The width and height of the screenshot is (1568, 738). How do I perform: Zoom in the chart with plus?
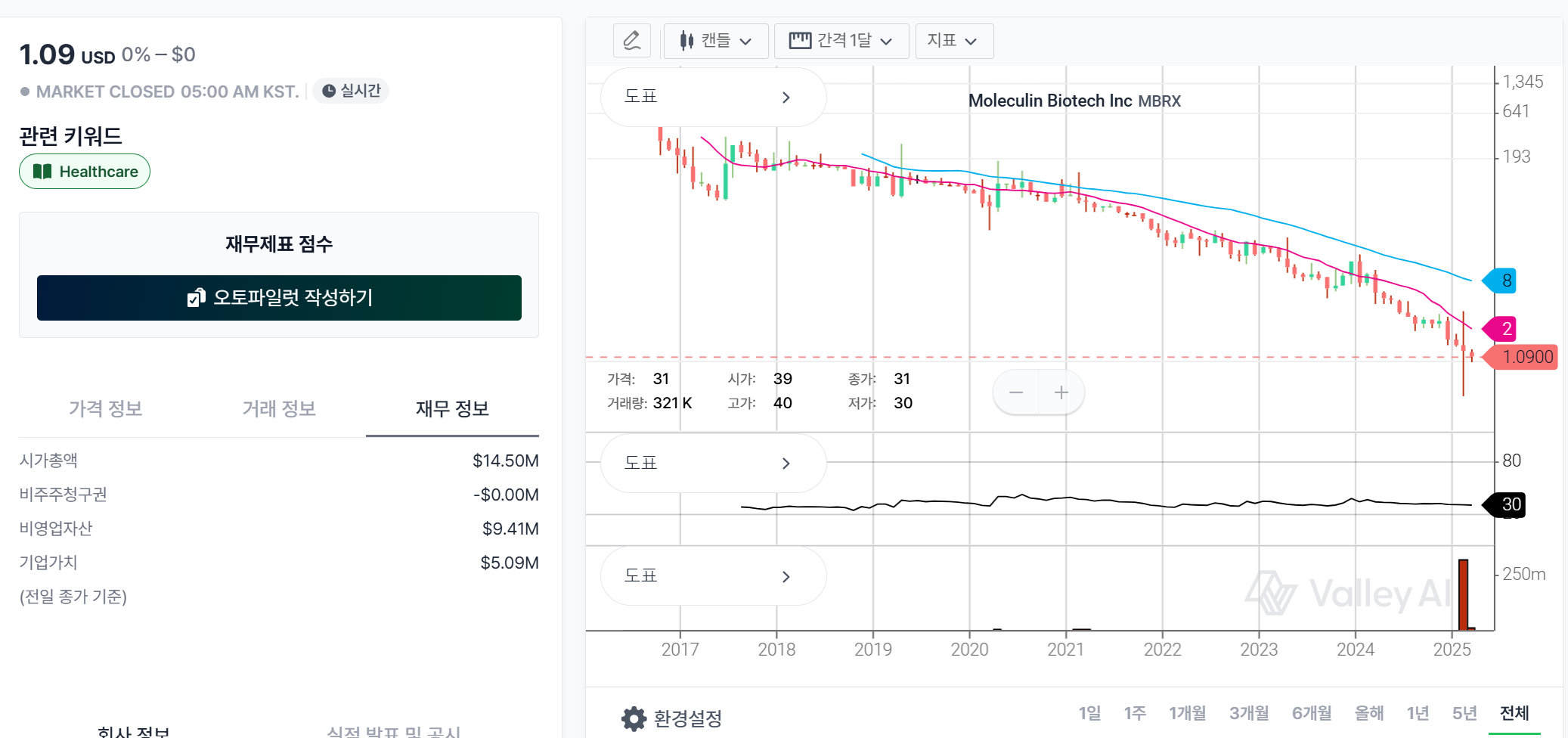tap(1061, 392)
